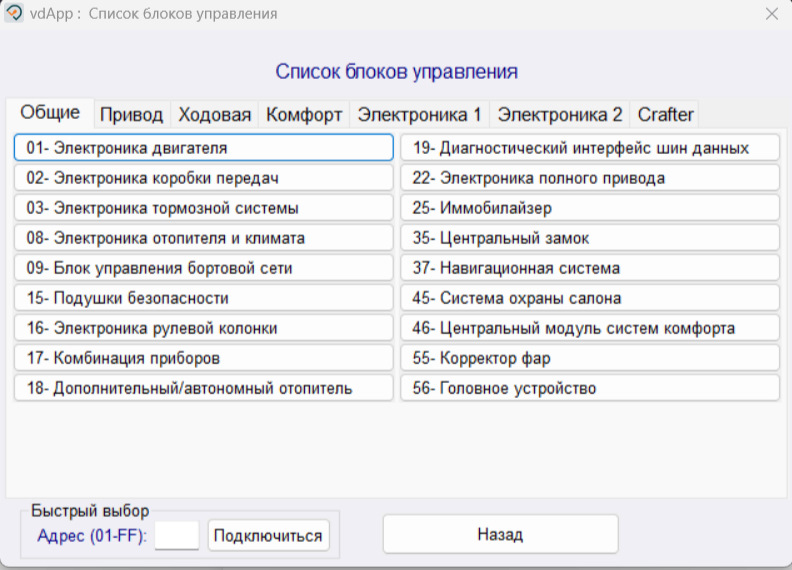Select 25- Иммобилайзер module
This screenshot has height=570, width=792.
(x=590, y=208)
